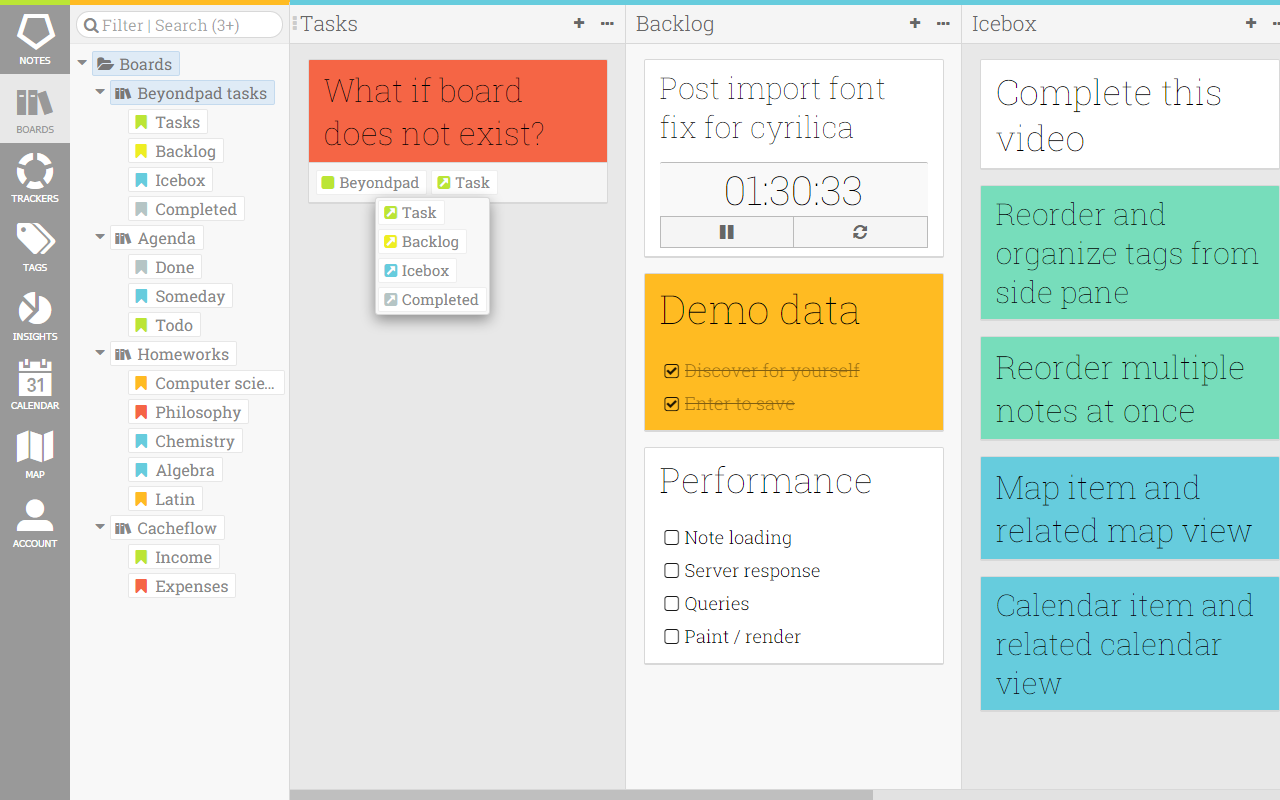Pause the running note timer
The height and width of the screenshot is (800, 1280).
(727, 232)
